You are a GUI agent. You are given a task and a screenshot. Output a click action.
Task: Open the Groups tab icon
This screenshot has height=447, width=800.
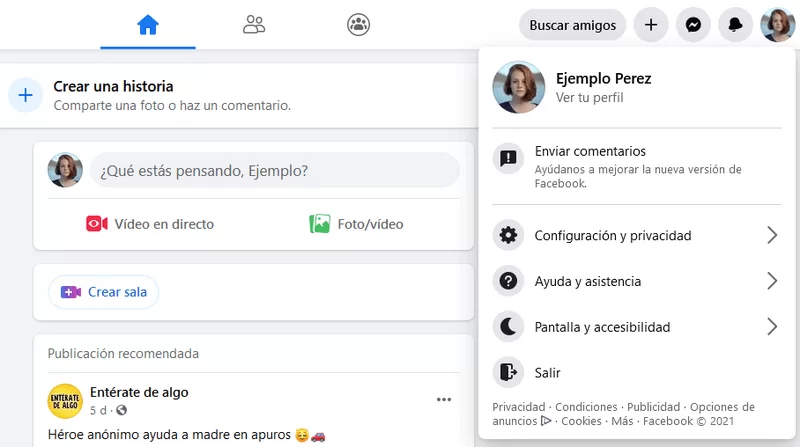coord(358,24)
